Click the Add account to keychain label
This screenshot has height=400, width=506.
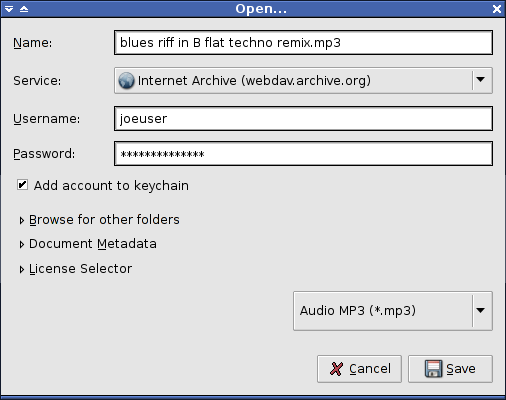coord(111,186)
